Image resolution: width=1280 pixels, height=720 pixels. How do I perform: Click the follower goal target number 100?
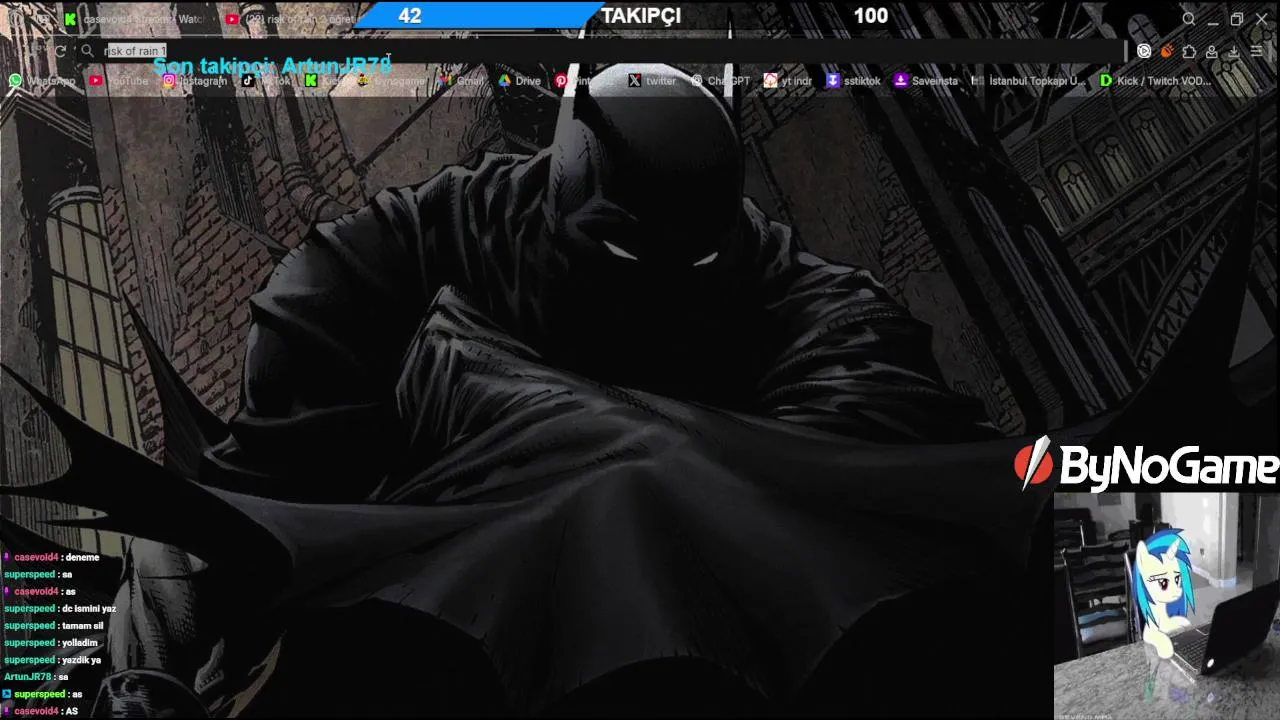pyautogui.click(x=870, y=15)
